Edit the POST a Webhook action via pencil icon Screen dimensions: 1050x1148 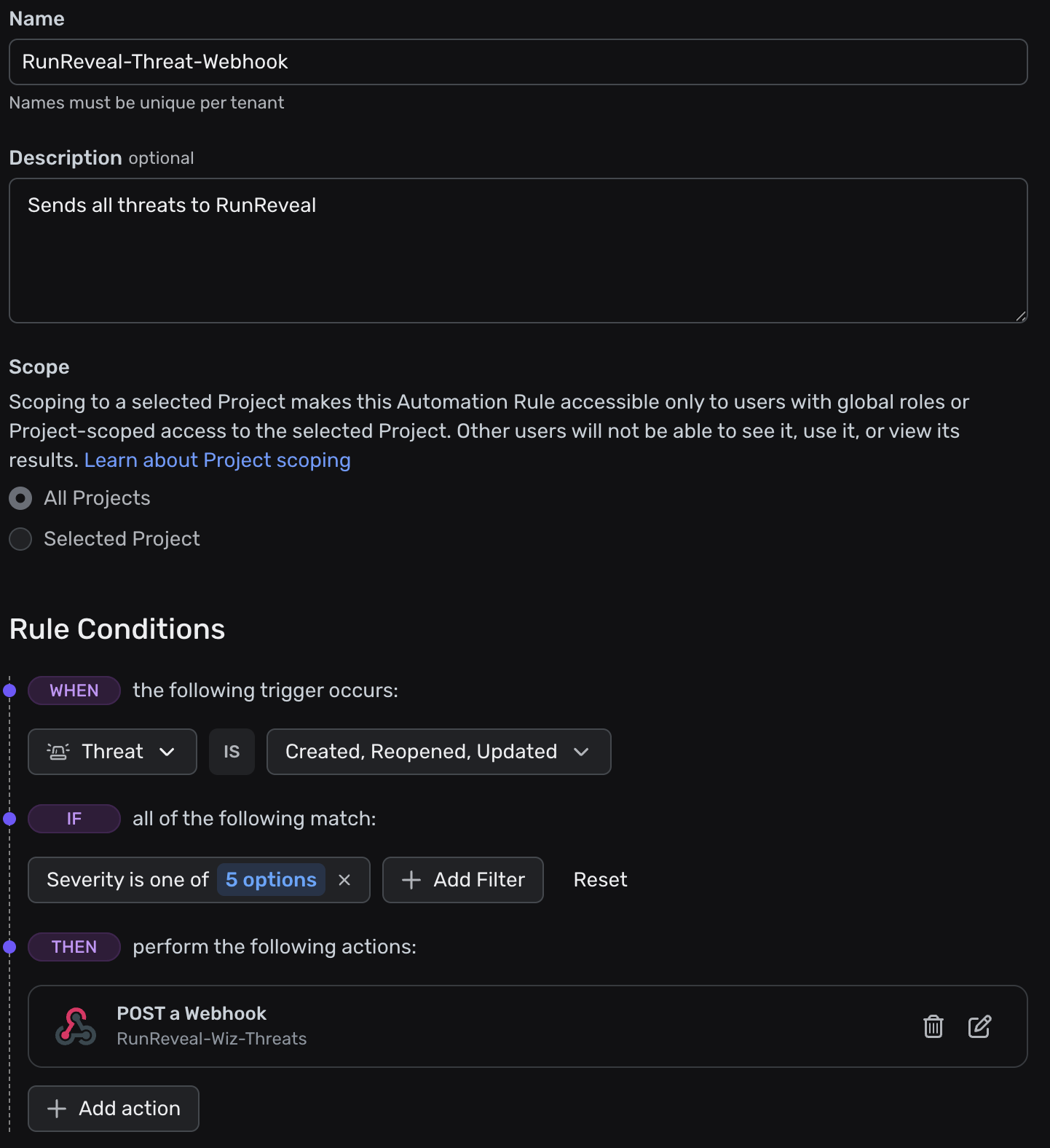979,1026
